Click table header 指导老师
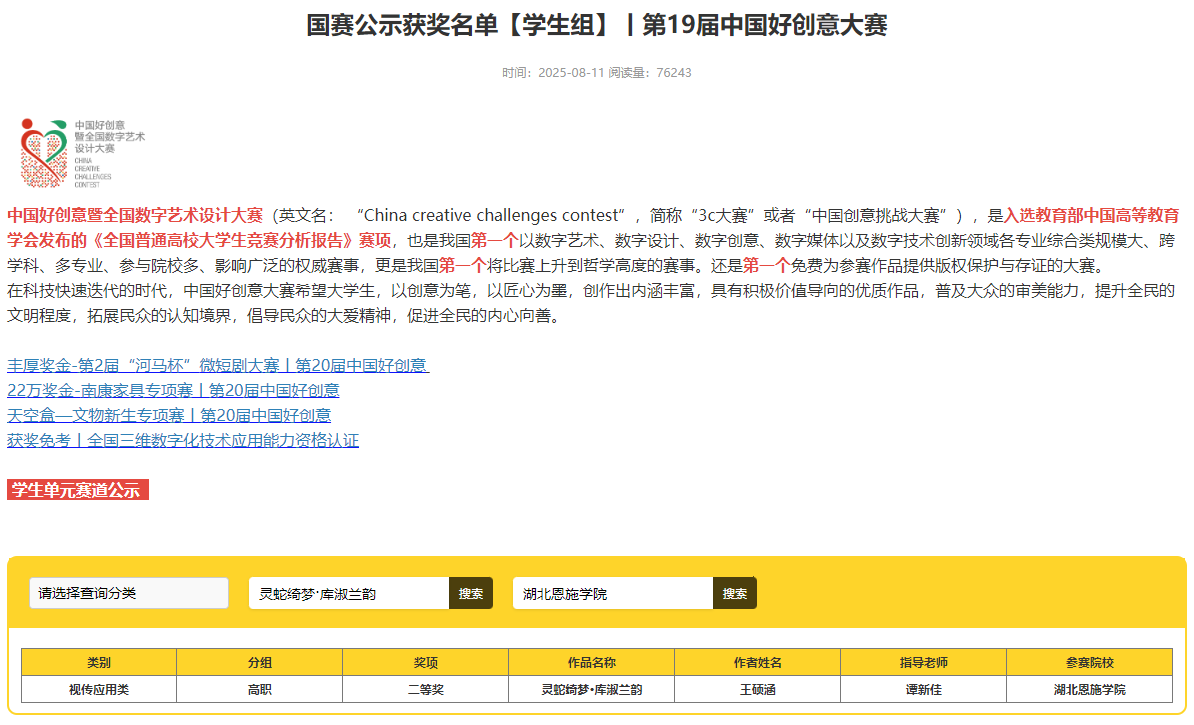Screen dimensions: 1194x725 (x=924, y=663)
